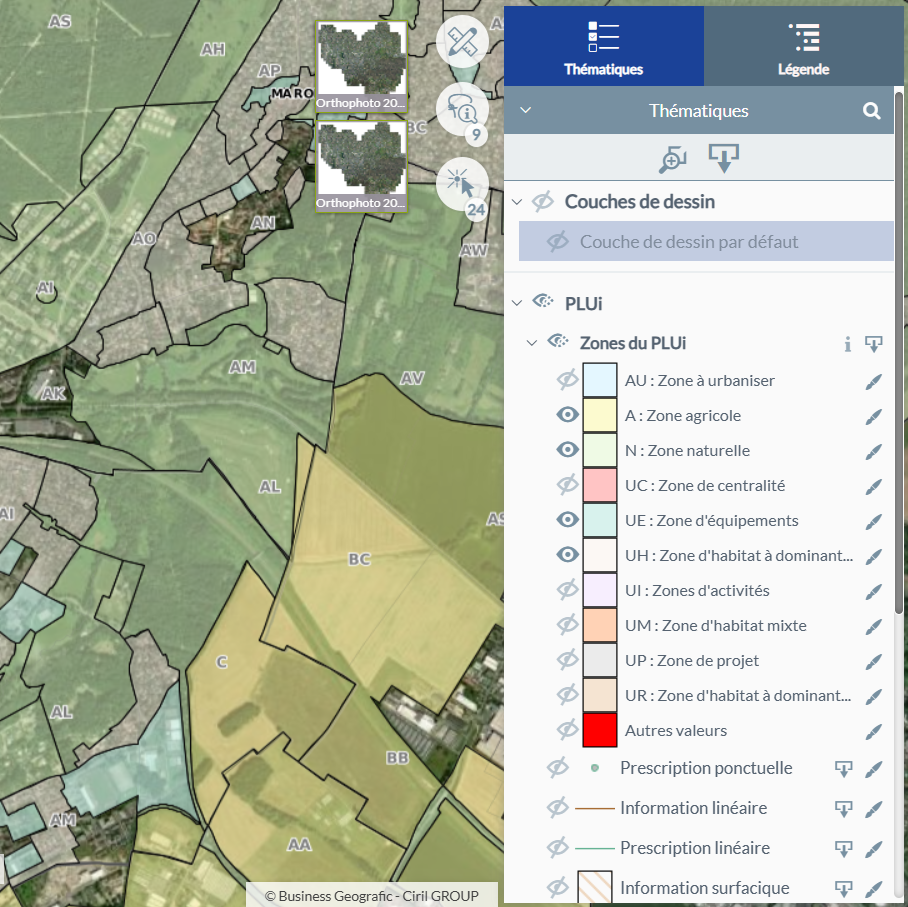Collapse the Zones du PLUi subgroup

[x=532, y=343]
